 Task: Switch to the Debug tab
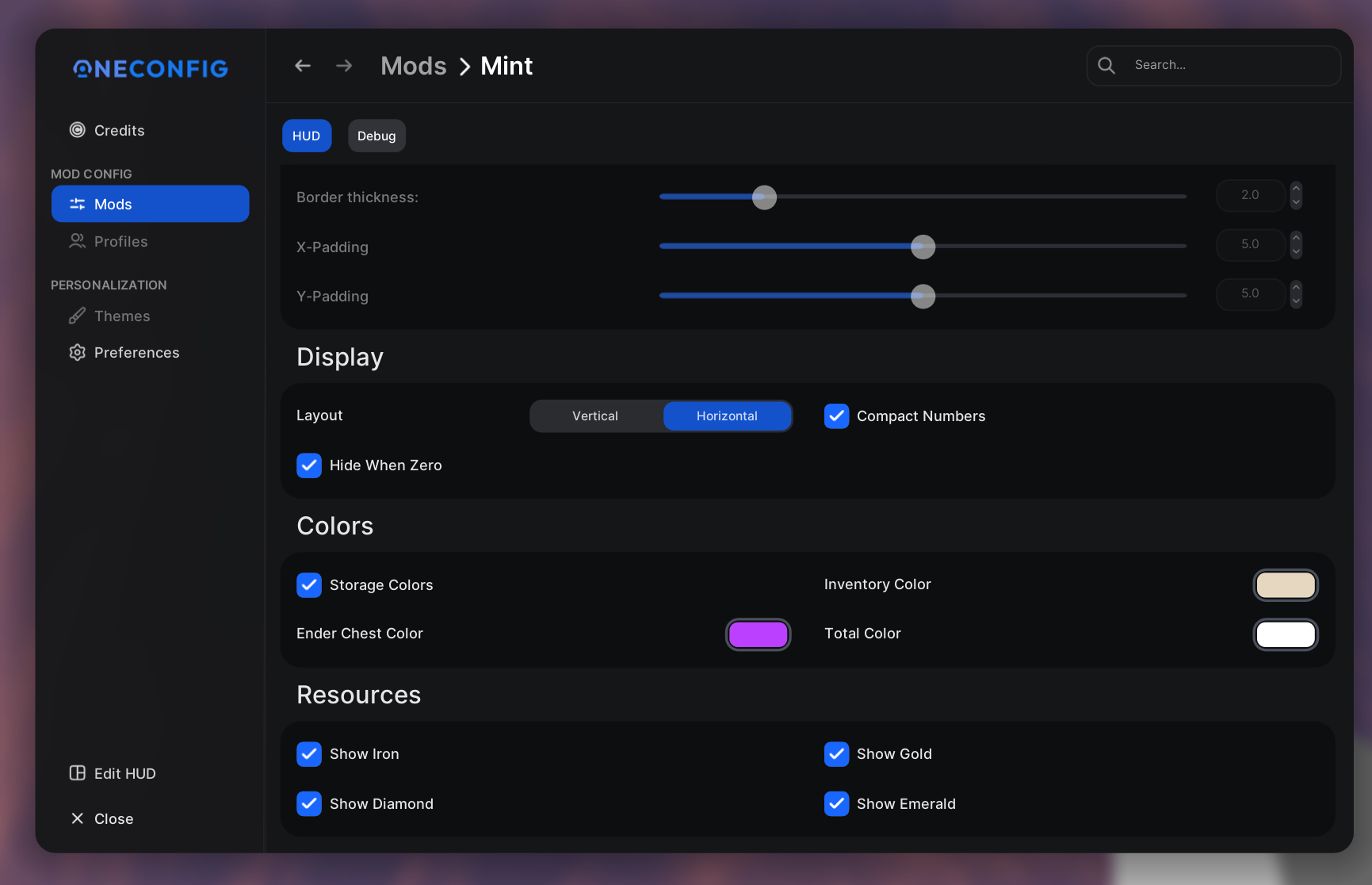point(376,136)
